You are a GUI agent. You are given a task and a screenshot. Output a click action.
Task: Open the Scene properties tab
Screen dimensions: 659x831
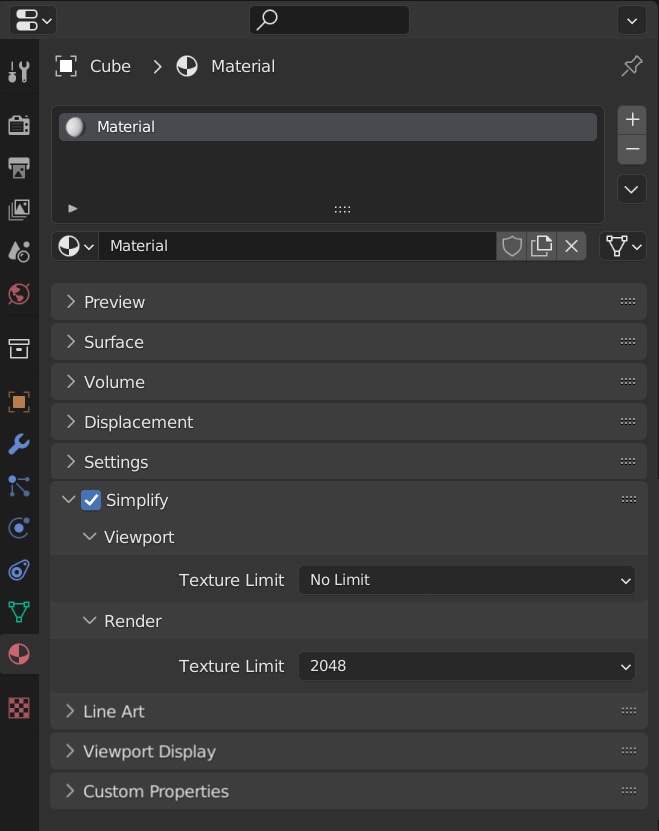pyautogui.click(x=19, y=252)
